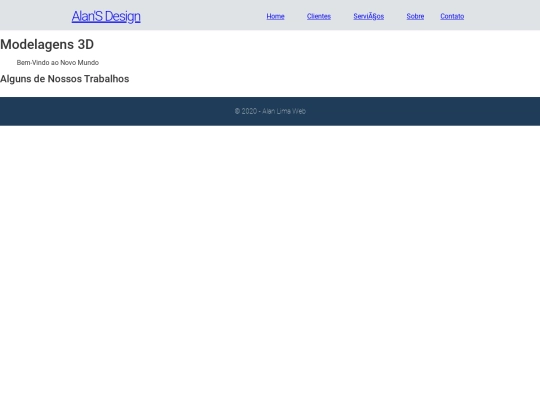The height and width of the screenshot is (405, 540).
Task: Open the Alan'S Design logo link
Action: pyautogui.click(x=106, y=16)
